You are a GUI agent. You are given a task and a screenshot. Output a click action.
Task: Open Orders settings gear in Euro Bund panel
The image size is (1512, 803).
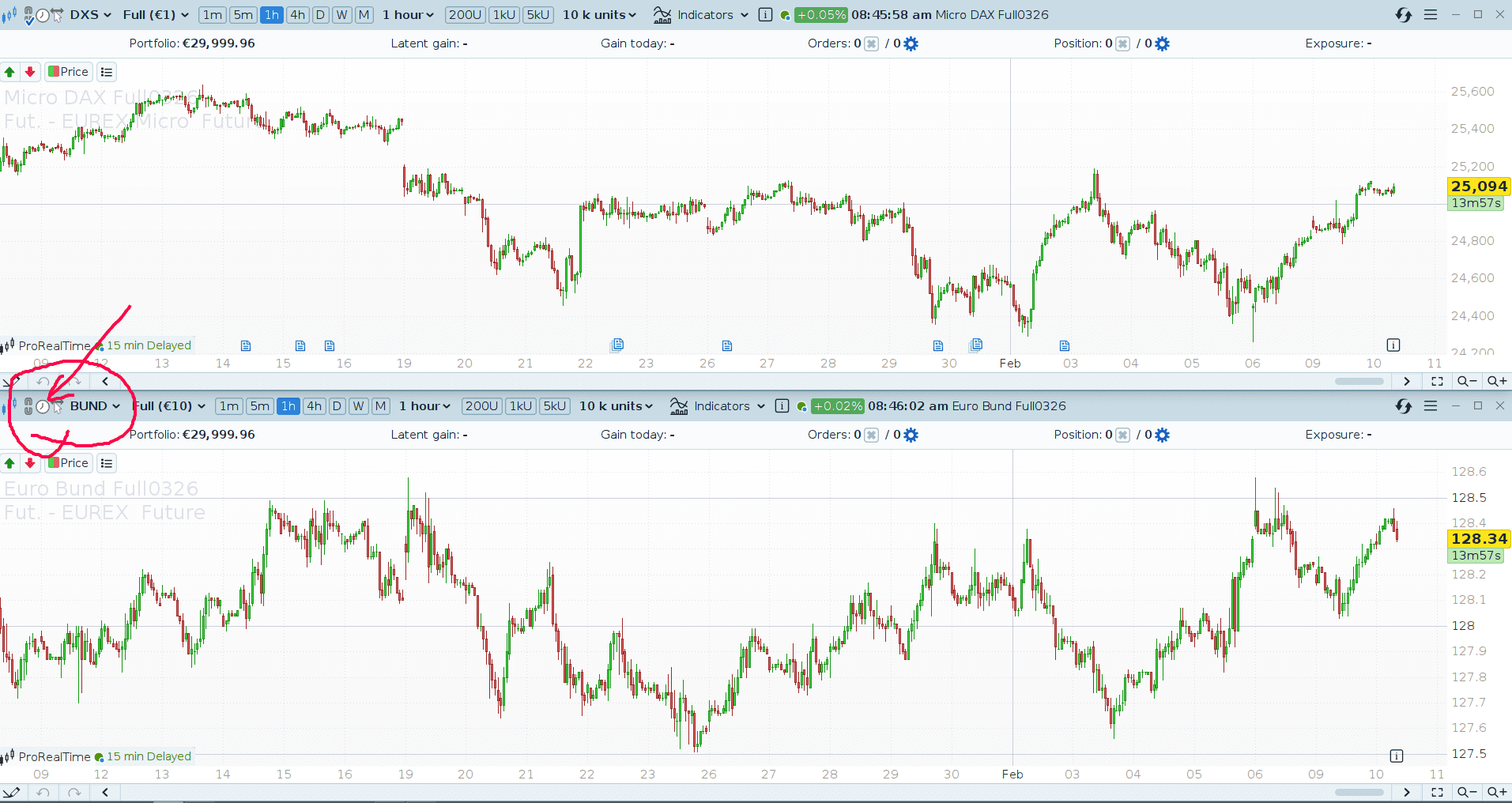[x=911, y=435]
